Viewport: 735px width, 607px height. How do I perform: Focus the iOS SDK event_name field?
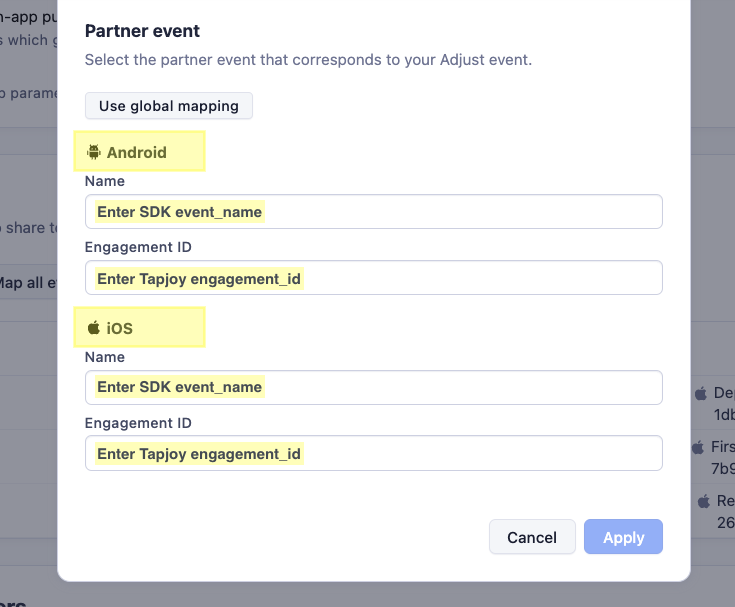pyautogui.click(x=374, y=388)
